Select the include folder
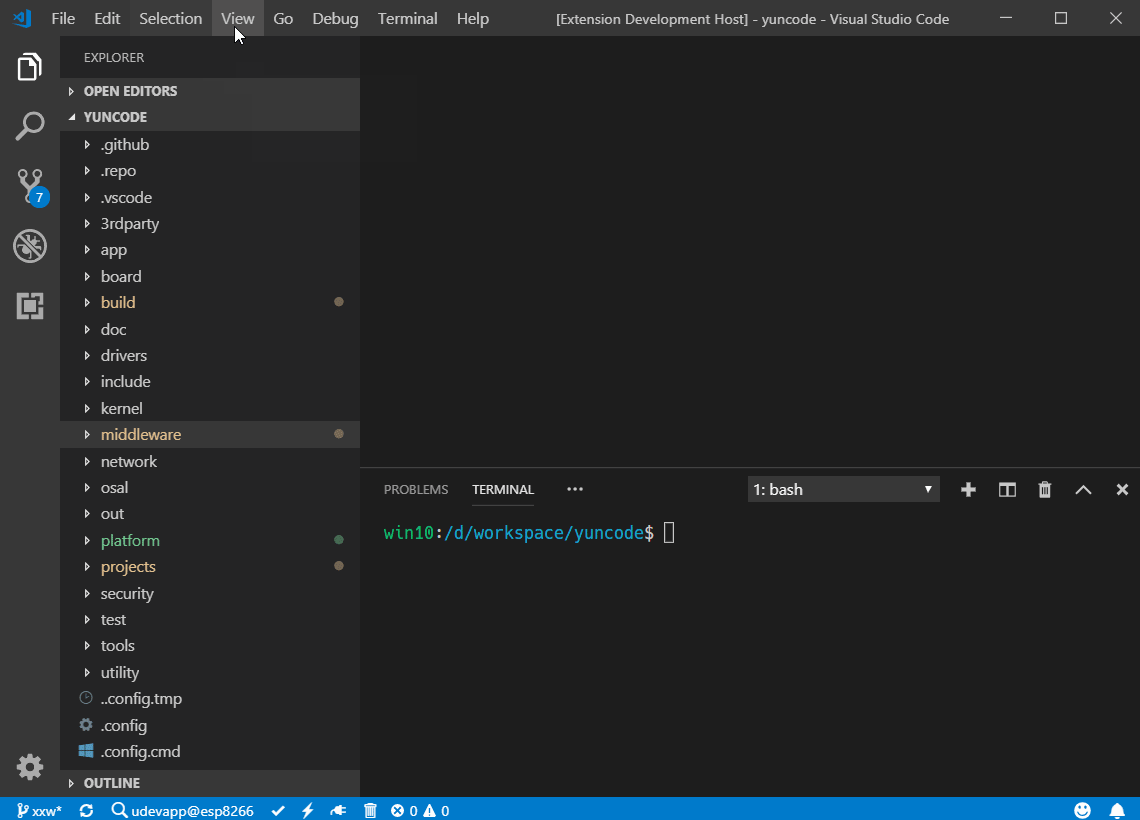This screenshot has height=820, width=1140. 209,382
